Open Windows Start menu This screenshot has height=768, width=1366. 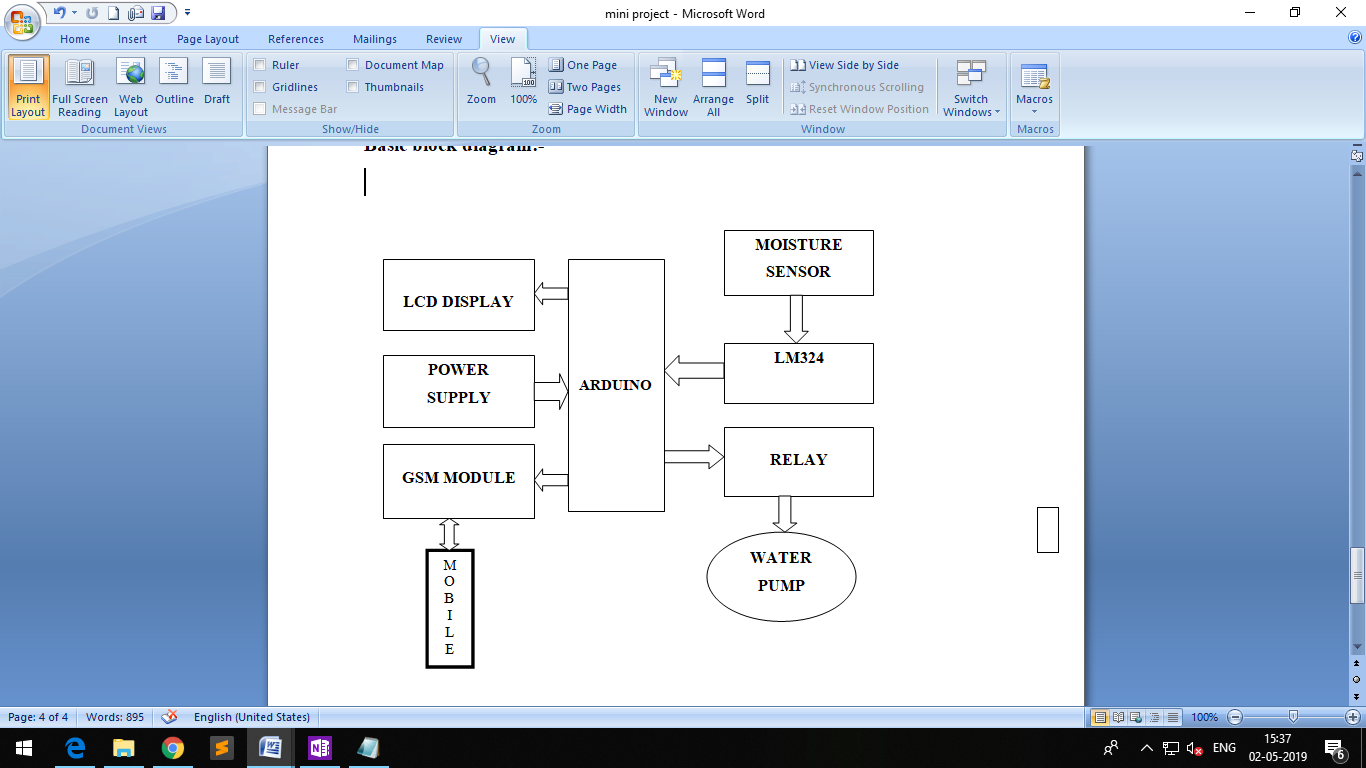coord(24,748)
